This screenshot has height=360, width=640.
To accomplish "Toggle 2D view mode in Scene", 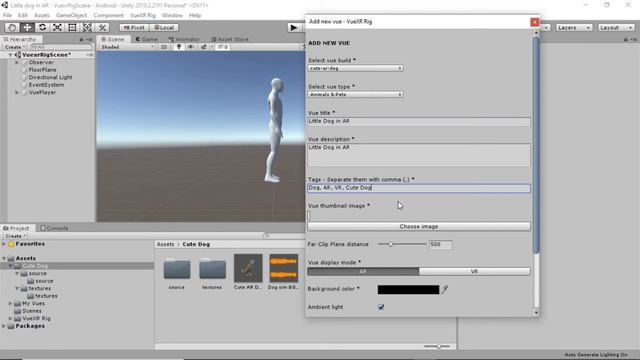I will 164,47.
